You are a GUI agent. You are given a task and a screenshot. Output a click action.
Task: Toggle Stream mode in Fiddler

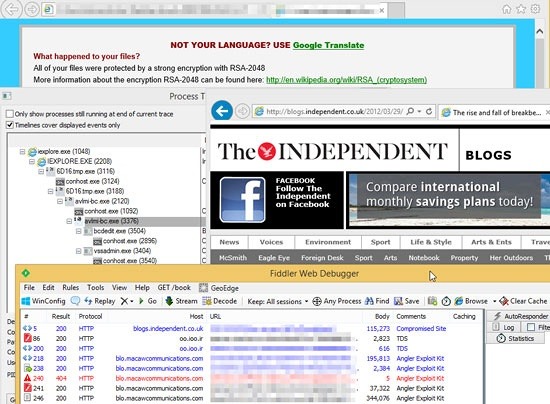[181, 301]
